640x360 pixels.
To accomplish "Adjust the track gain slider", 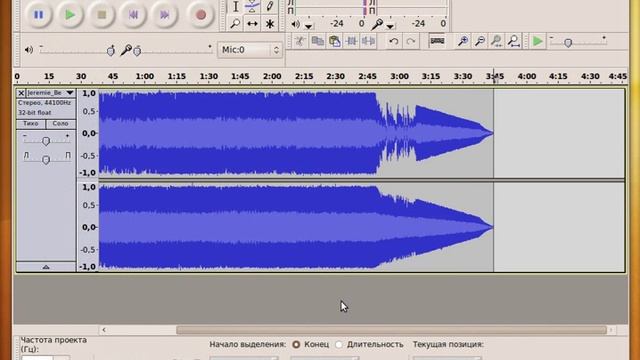I will click(x=46, y=141).
